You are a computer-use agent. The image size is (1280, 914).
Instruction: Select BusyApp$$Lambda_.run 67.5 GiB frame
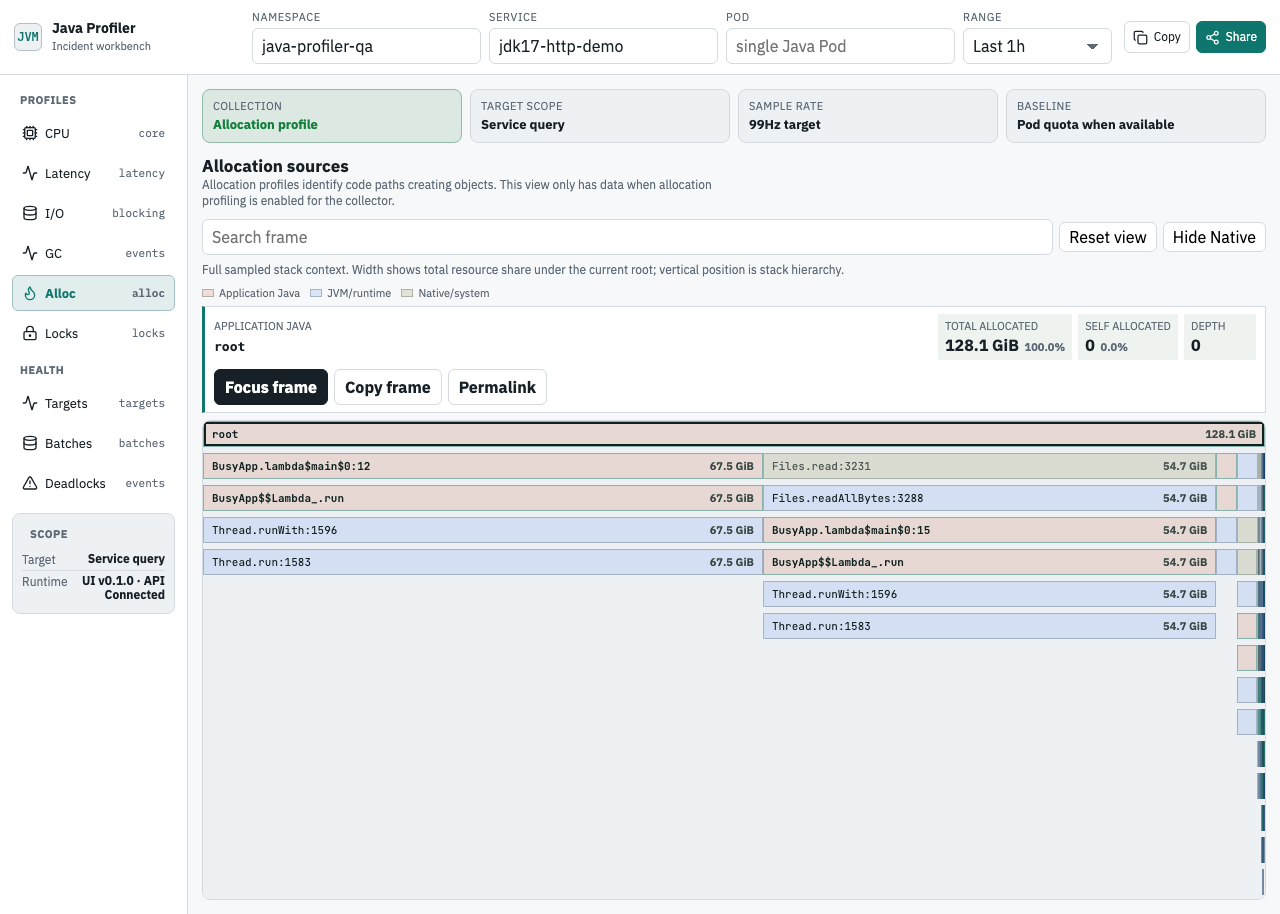click(482, 498)
